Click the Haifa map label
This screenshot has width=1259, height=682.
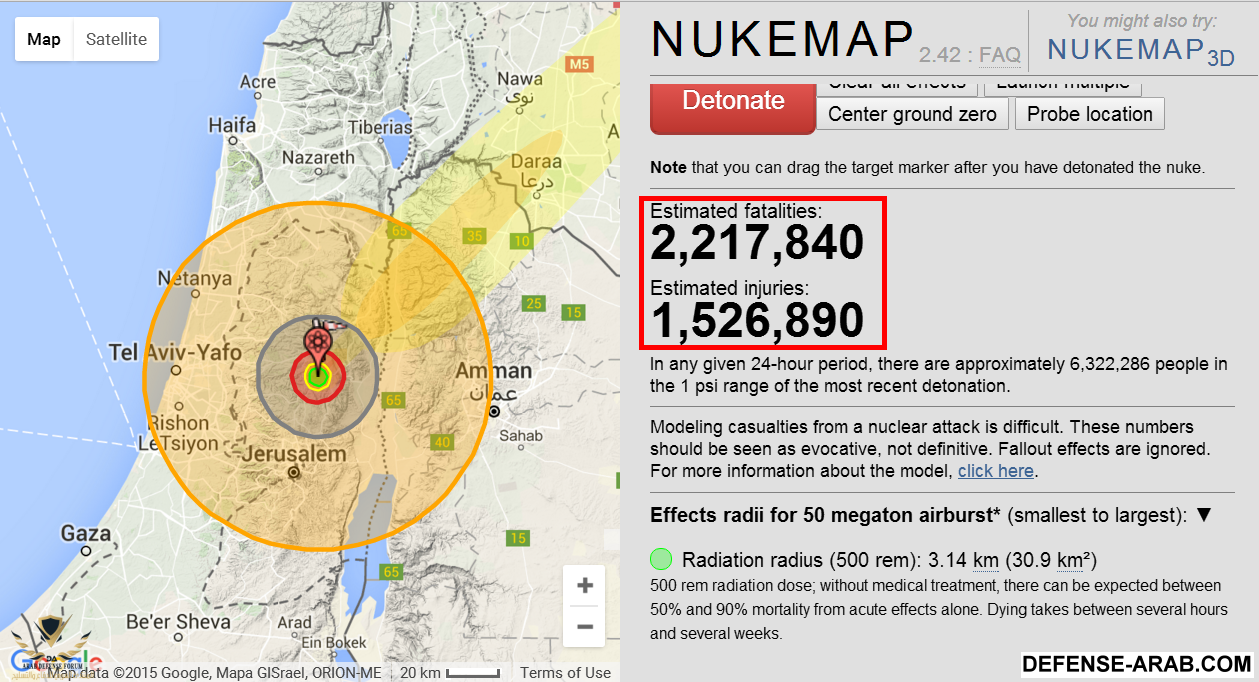232,126
